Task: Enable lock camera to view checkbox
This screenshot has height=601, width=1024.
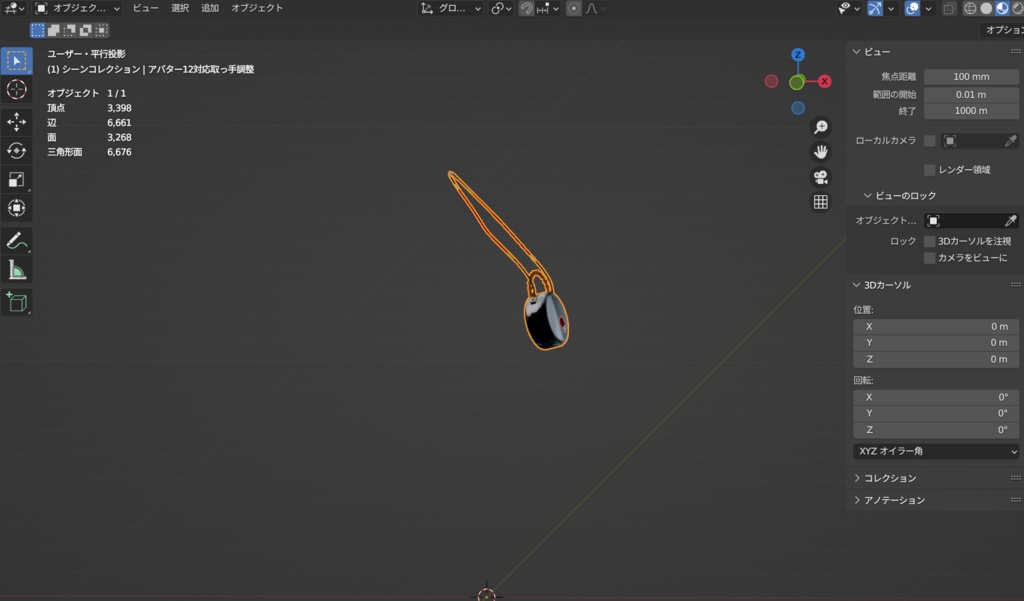Action: pyautogui.click(x=929, y=258)
